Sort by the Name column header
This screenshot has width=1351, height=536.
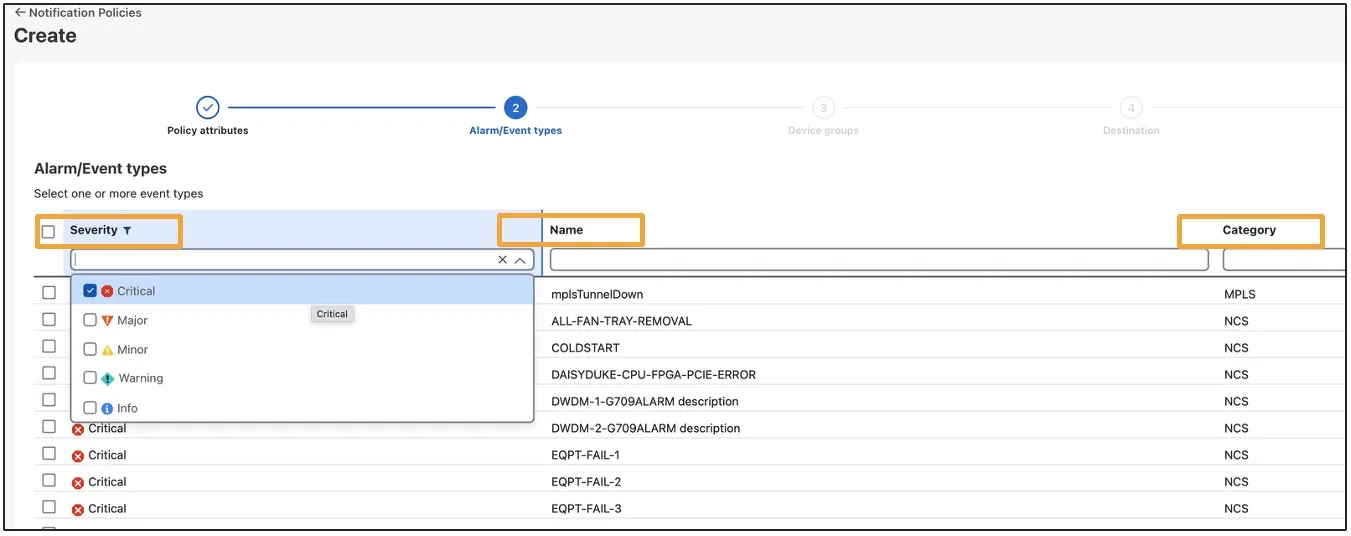pyautogui.click(x=566, y=230)
